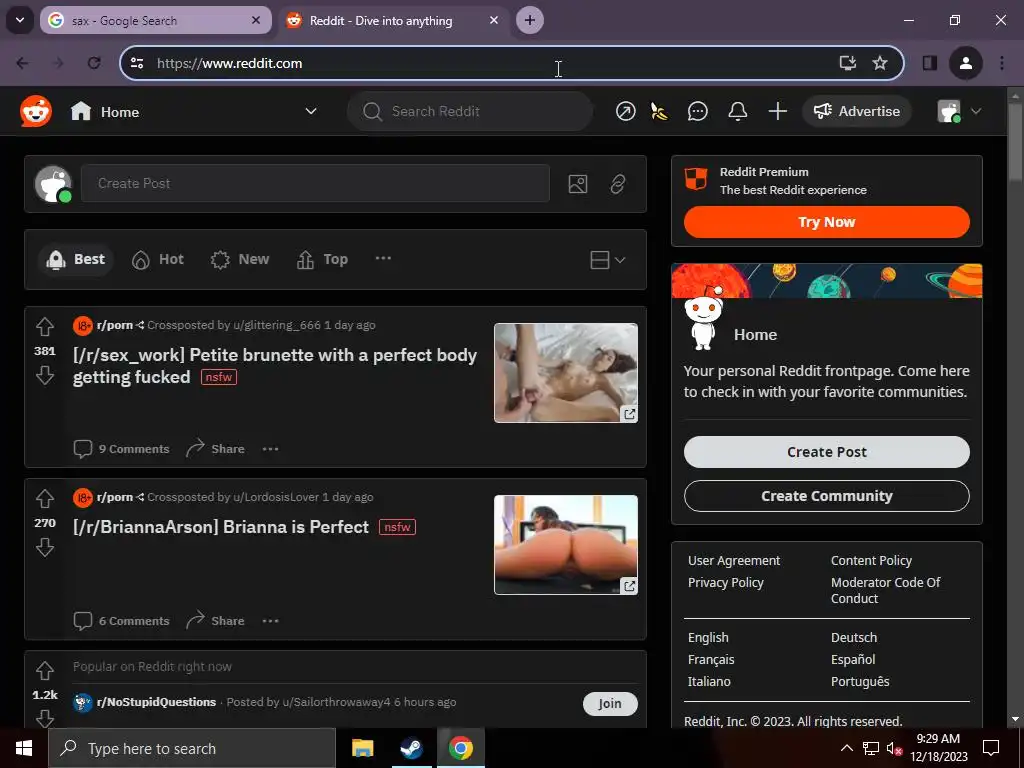
Task: Click the page vertical scrollbar thumb
Action: tap(1015, 140)
